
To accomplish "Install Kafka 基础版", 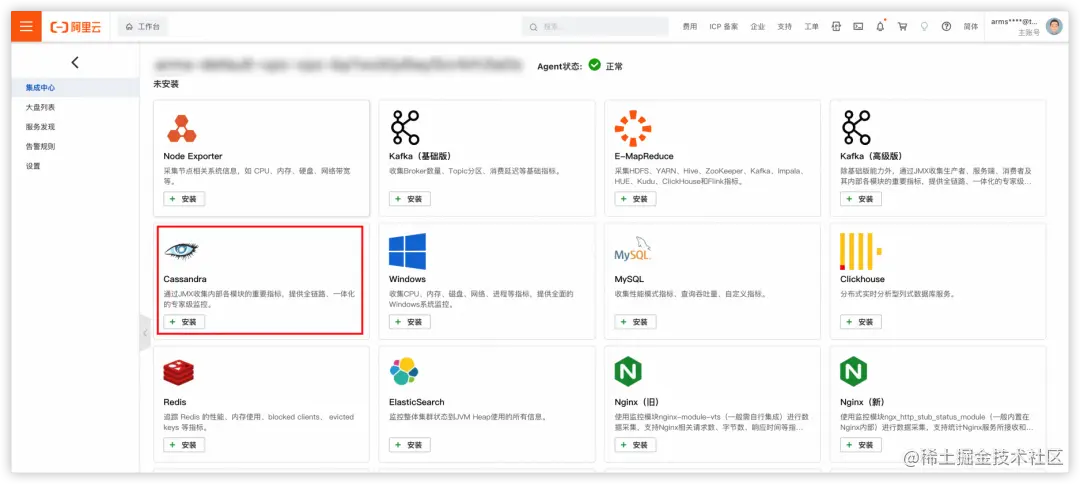I will coord(410,199).
